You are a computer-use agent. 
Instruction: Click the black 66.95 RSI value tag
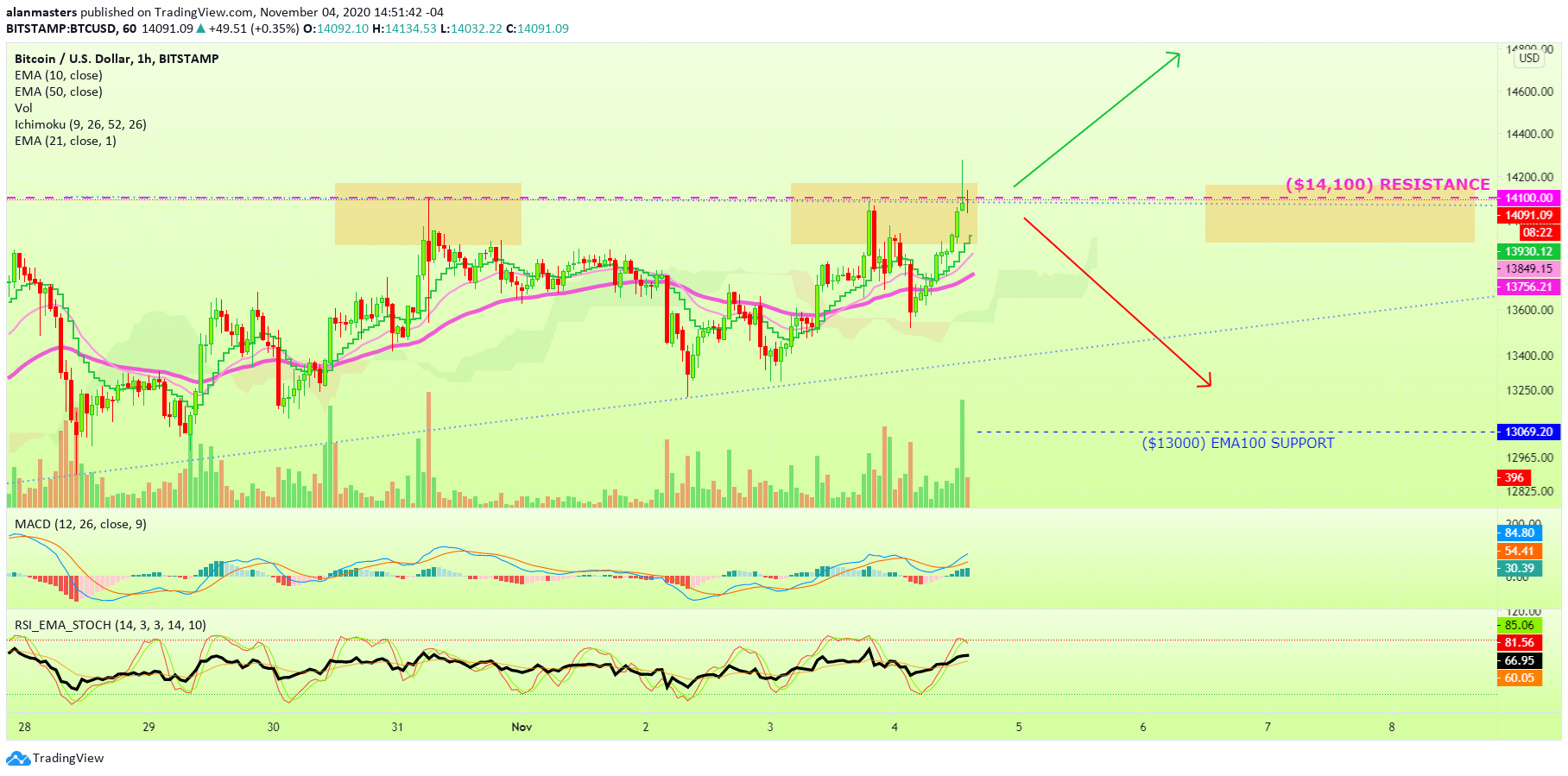[1519, 660]
